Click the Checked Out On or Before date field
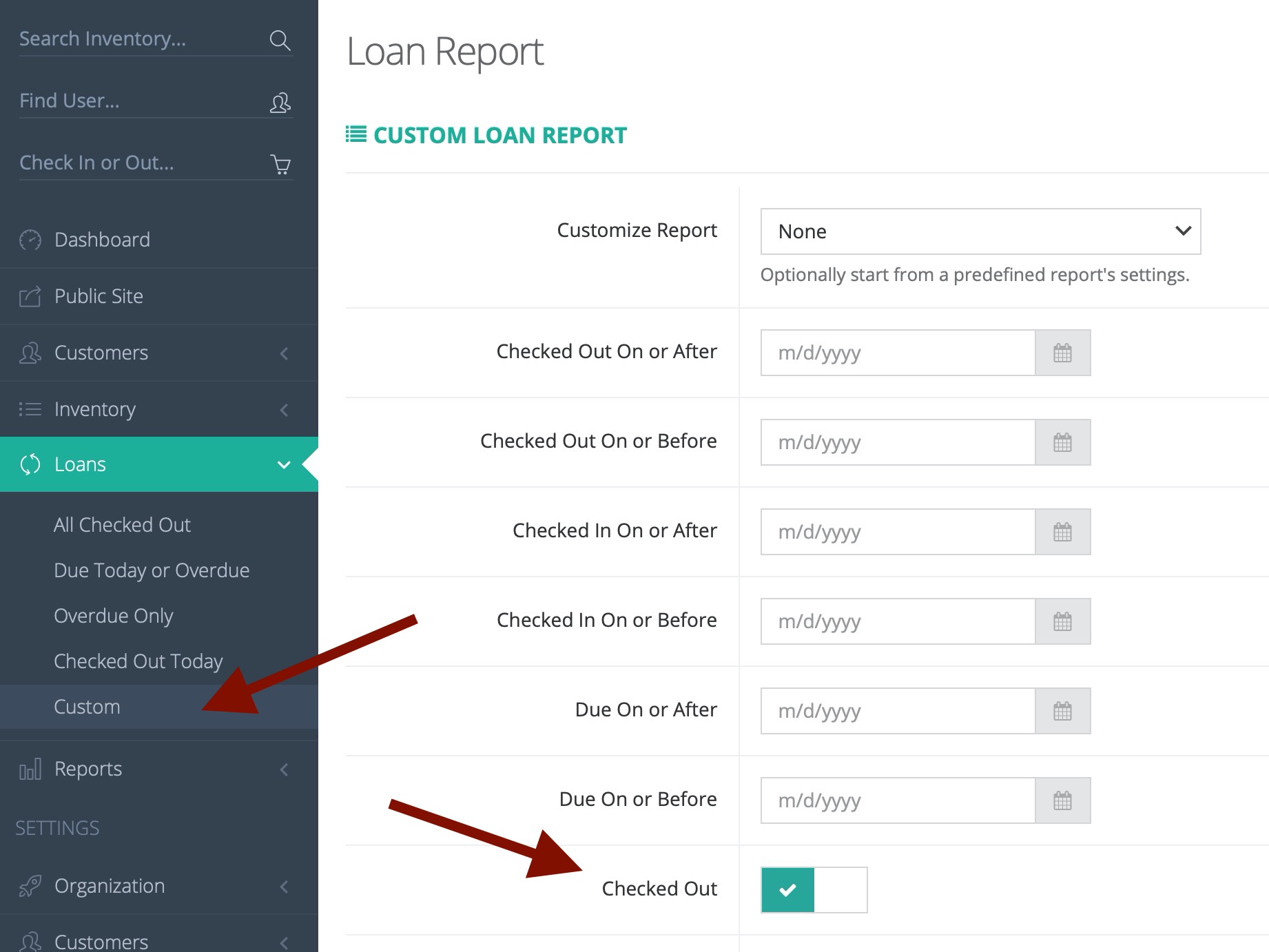The height and width of the screenshot is (952, 1269). pyautogui.click(x=898, y=442)
